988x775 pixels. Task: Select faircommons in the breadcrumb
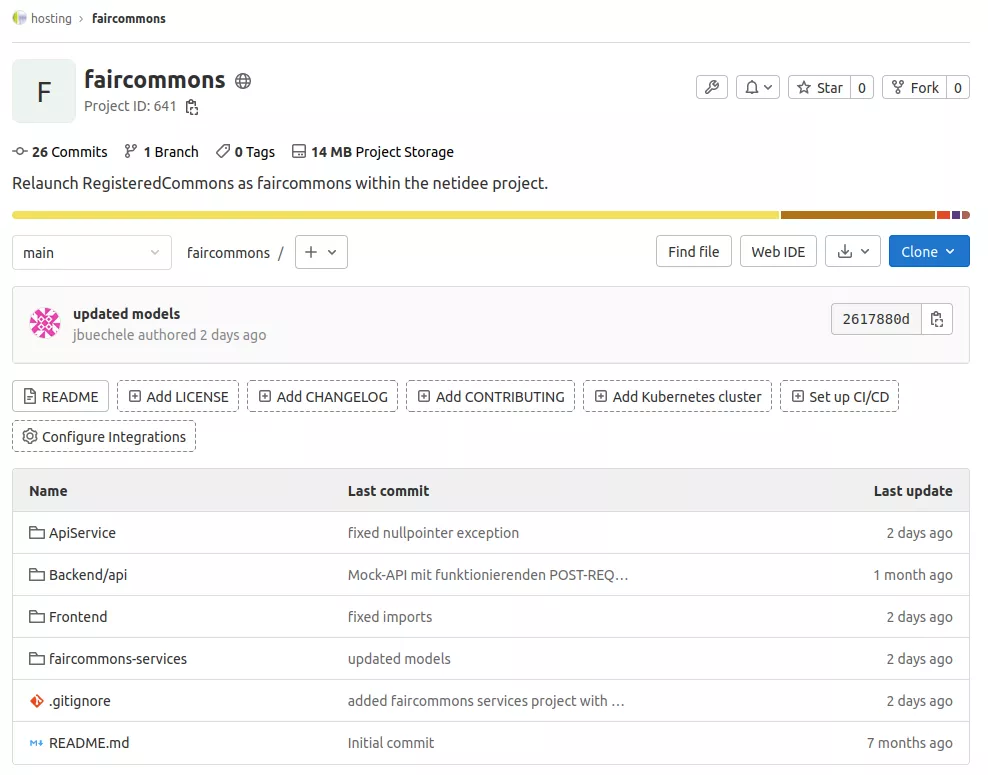[128, 17]
